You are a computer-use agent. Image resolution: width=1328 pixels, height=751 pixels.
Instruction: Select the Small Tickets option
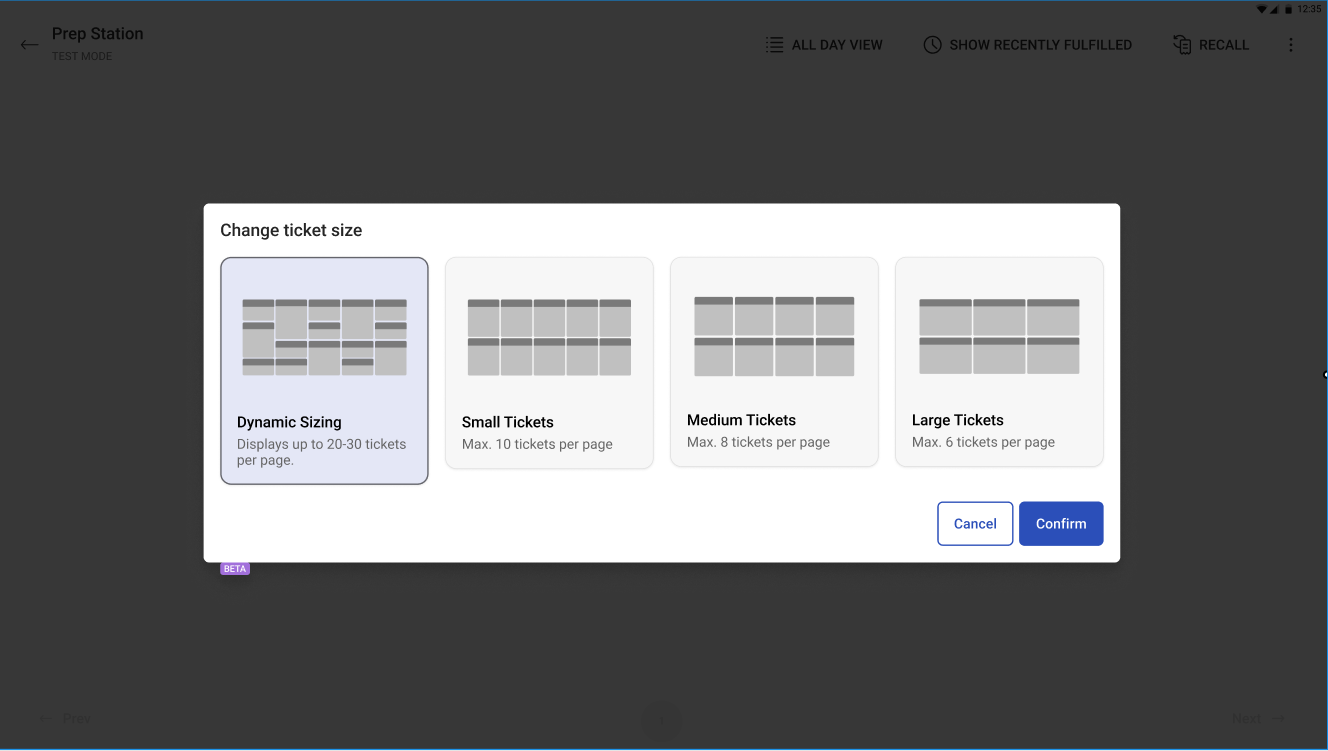[549, 362]
